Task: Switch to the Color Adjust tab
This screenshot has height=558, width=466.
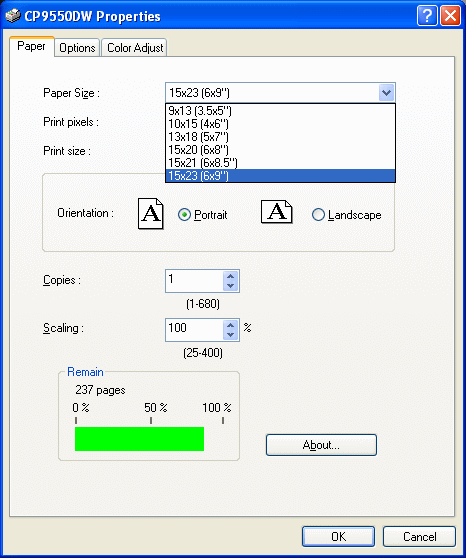Action: [135, 48]
